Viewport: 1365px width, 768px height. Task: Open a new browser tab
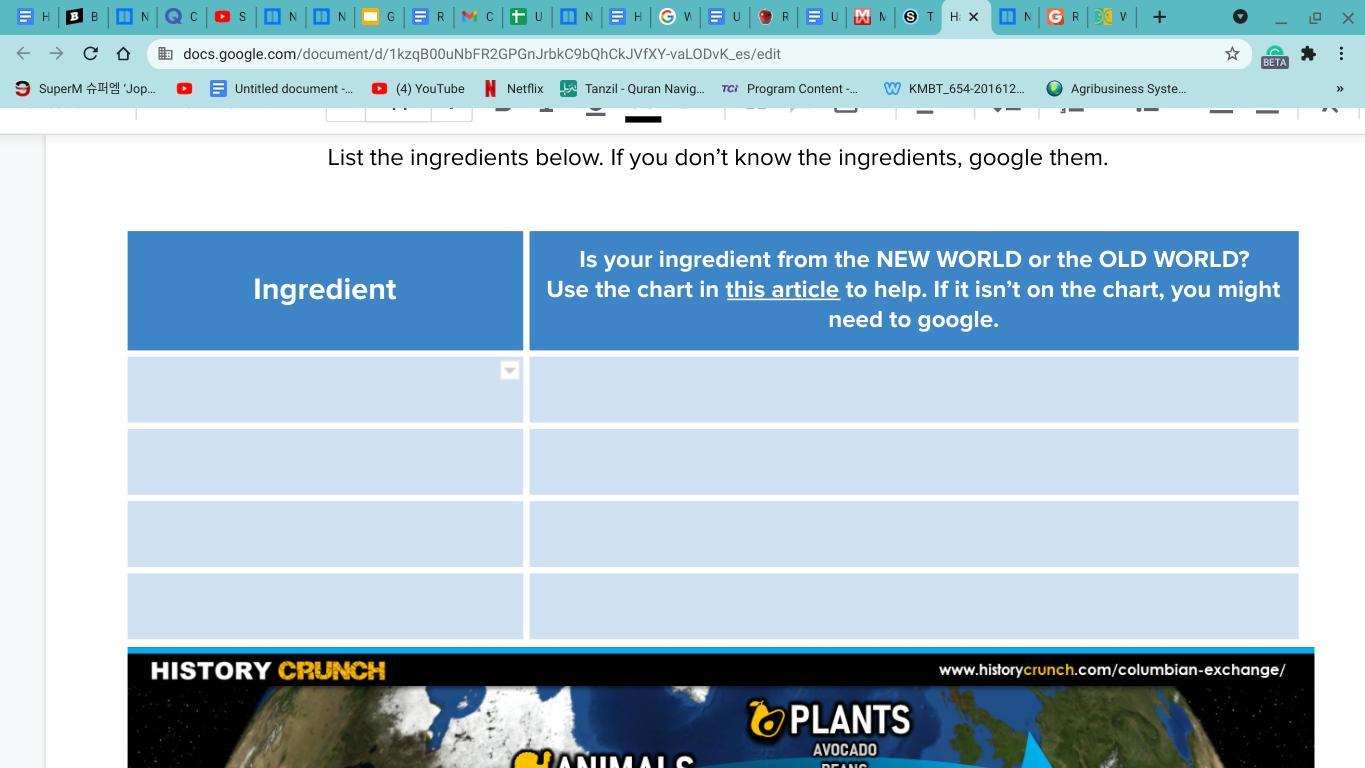pyautogui.click(x=1160, y=17)
